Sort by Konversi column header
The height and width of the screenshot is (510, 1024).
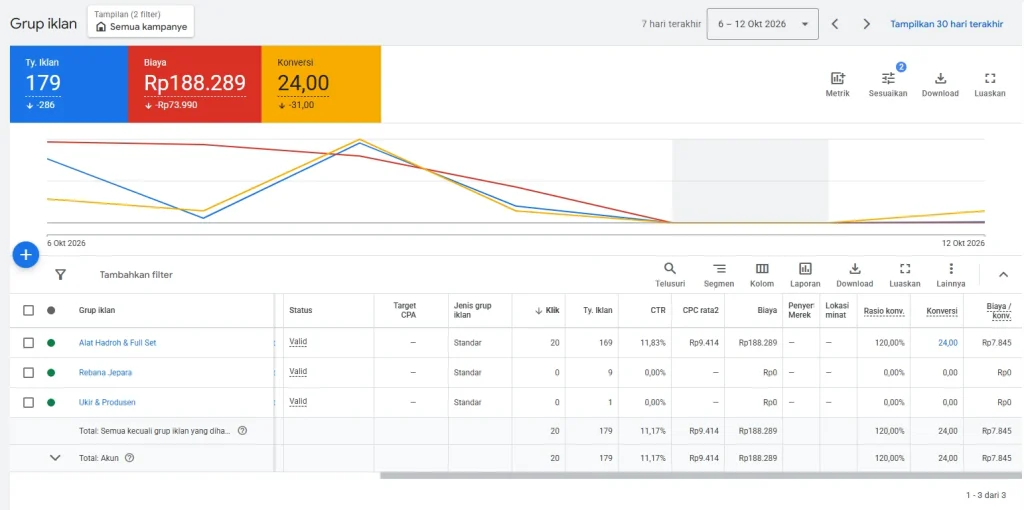[942, 311]
